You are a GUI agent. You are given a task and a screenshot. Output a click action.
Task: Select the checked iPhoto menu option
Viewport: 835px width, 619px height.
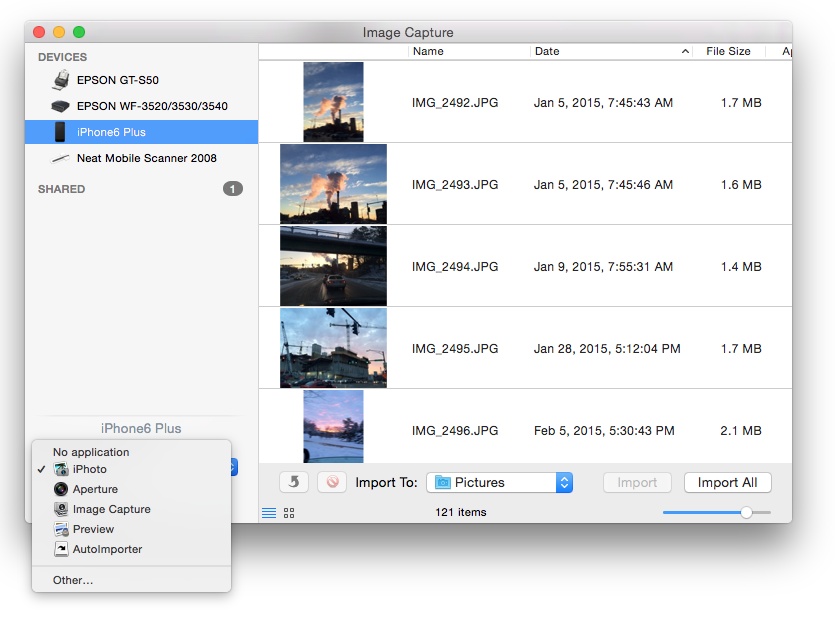coord(89,469)
